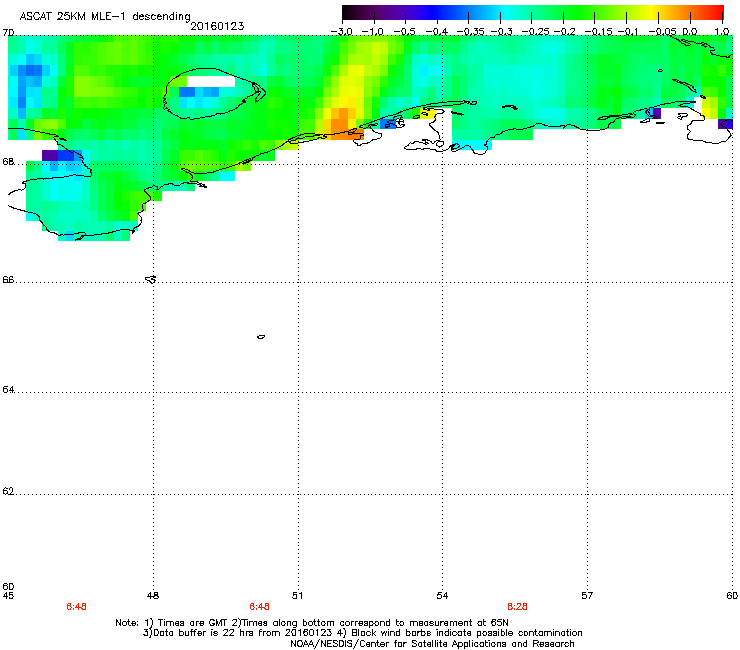The width and height of the screenshot is (740, 650).
Task: Click the note line starting 'Note: 1) Times are GMT'
Action: (312, 623)
